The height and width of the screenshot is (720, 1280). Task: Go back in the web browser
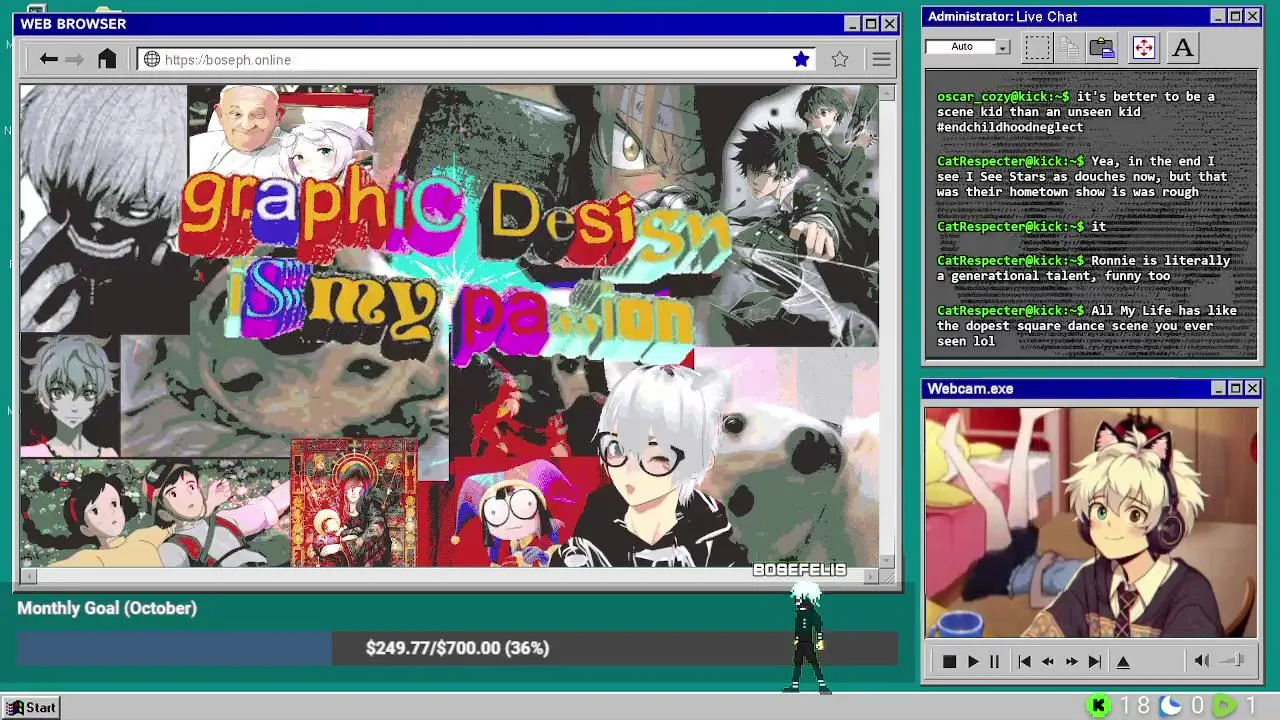[x=48, y=59]
